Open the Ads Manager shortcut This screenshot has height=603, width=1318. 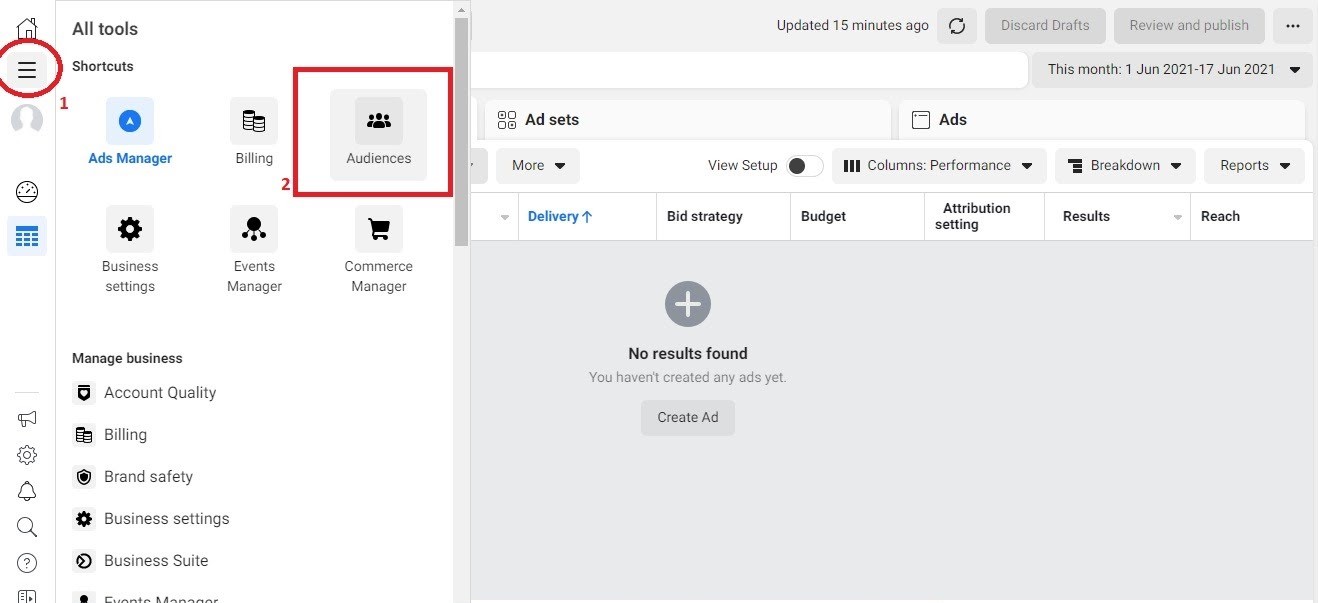130,122
